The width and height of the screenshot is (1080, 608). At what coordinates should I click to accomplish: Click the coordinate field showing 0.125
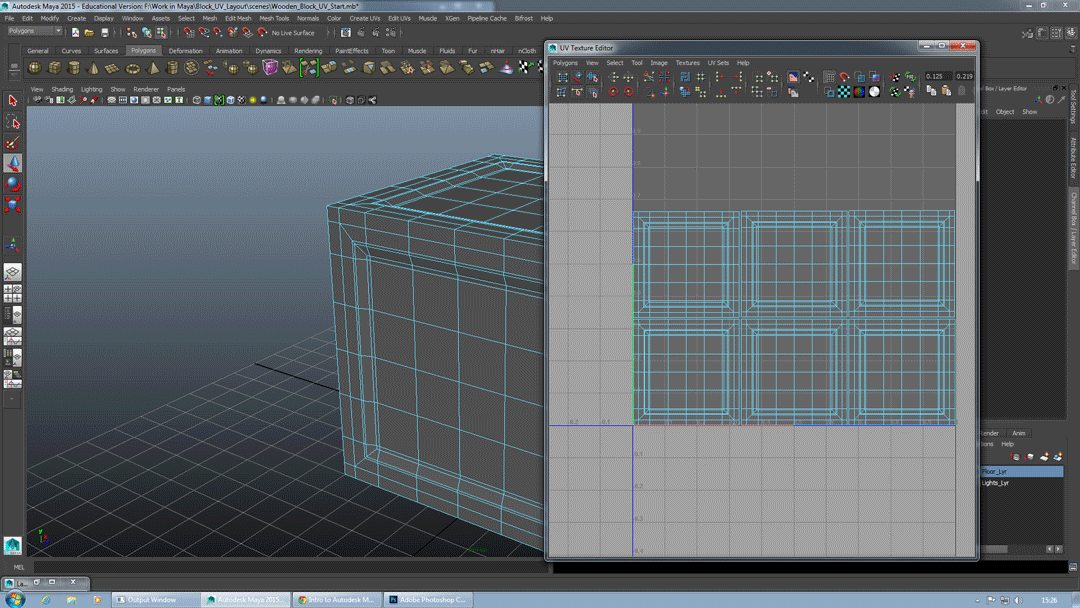click(x=936, y=76)
